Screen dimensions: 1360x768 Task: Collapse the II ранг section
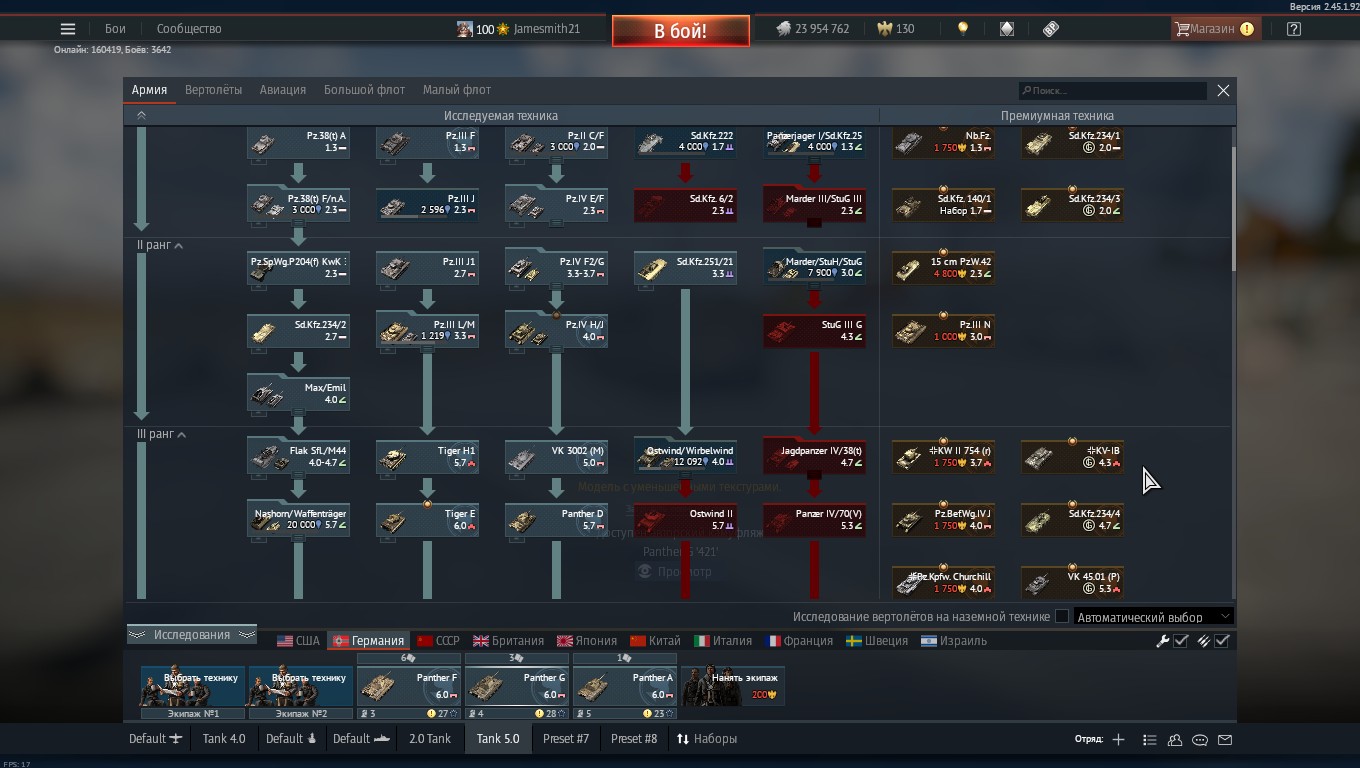click(x=179, y=246)
